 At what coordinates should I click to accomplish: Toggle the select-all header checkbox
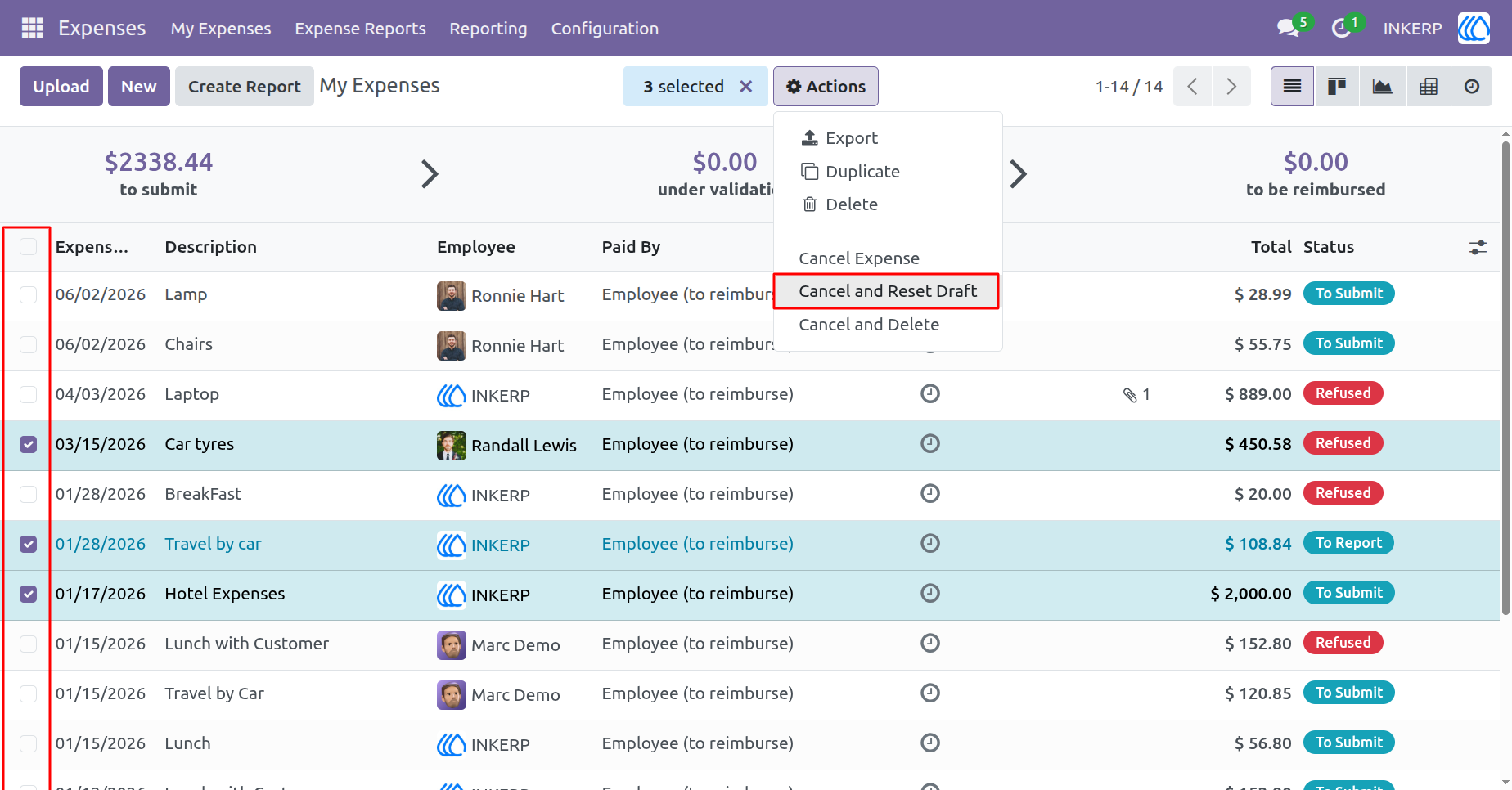[x=29, y=247]
